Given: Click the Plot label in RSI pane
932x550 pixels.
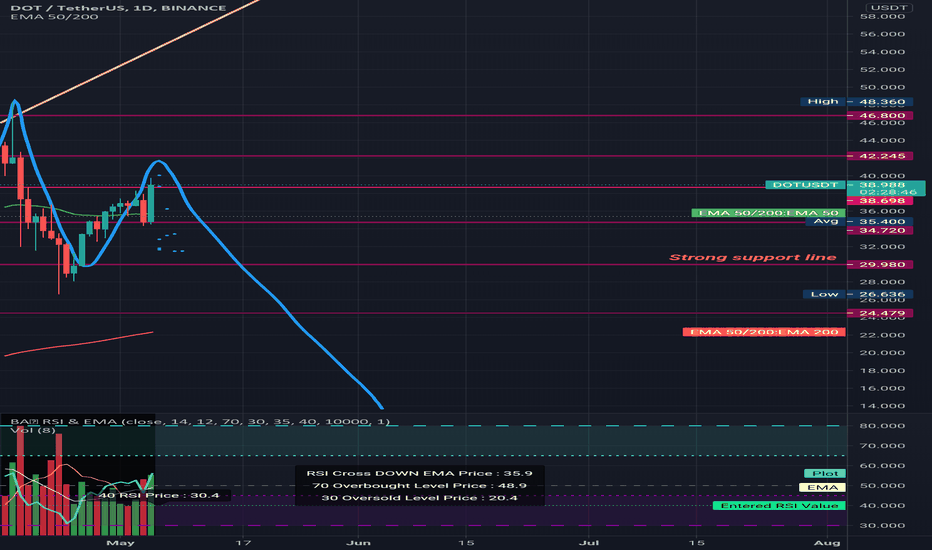Looking at the screenshot, I should 824,473.
